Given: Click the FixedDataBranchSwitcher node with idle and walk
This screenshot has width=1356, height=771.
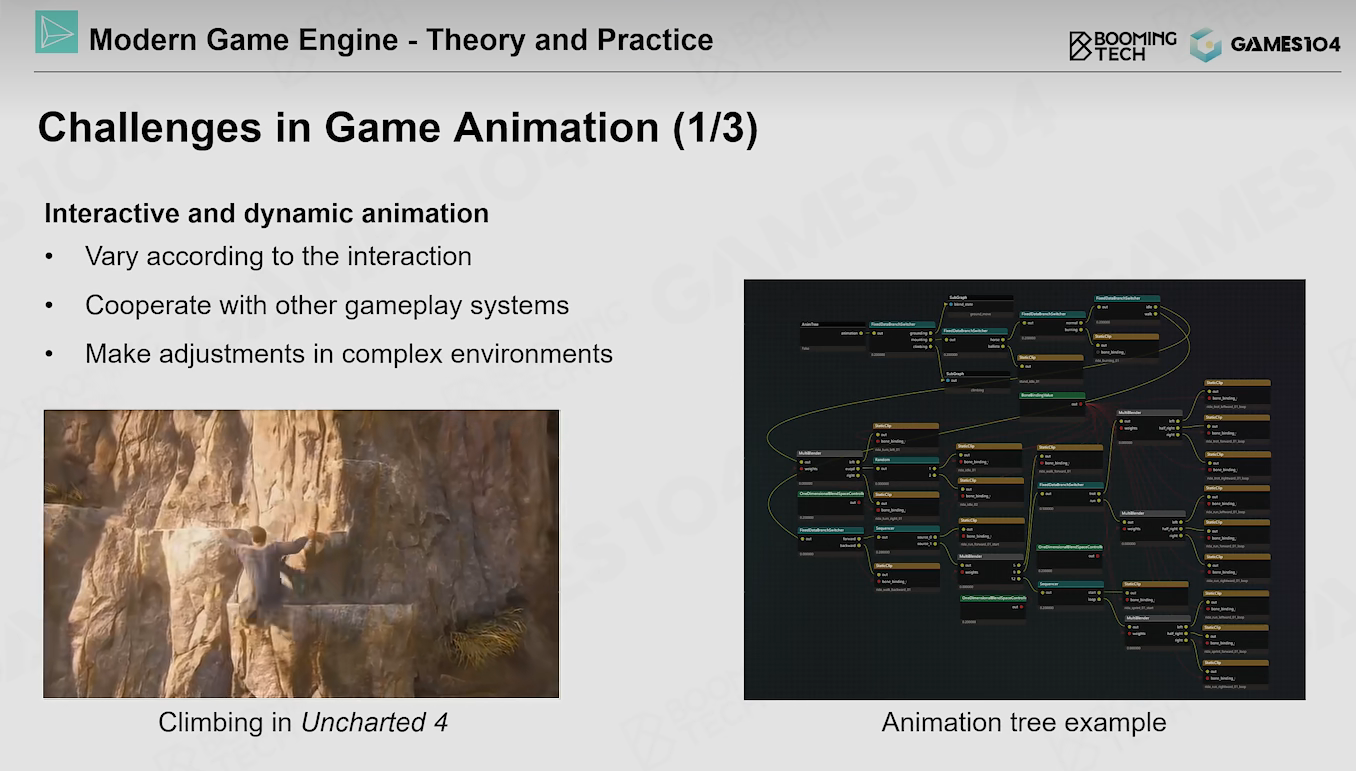Looking at the screenshot, I should [1127, 309].
